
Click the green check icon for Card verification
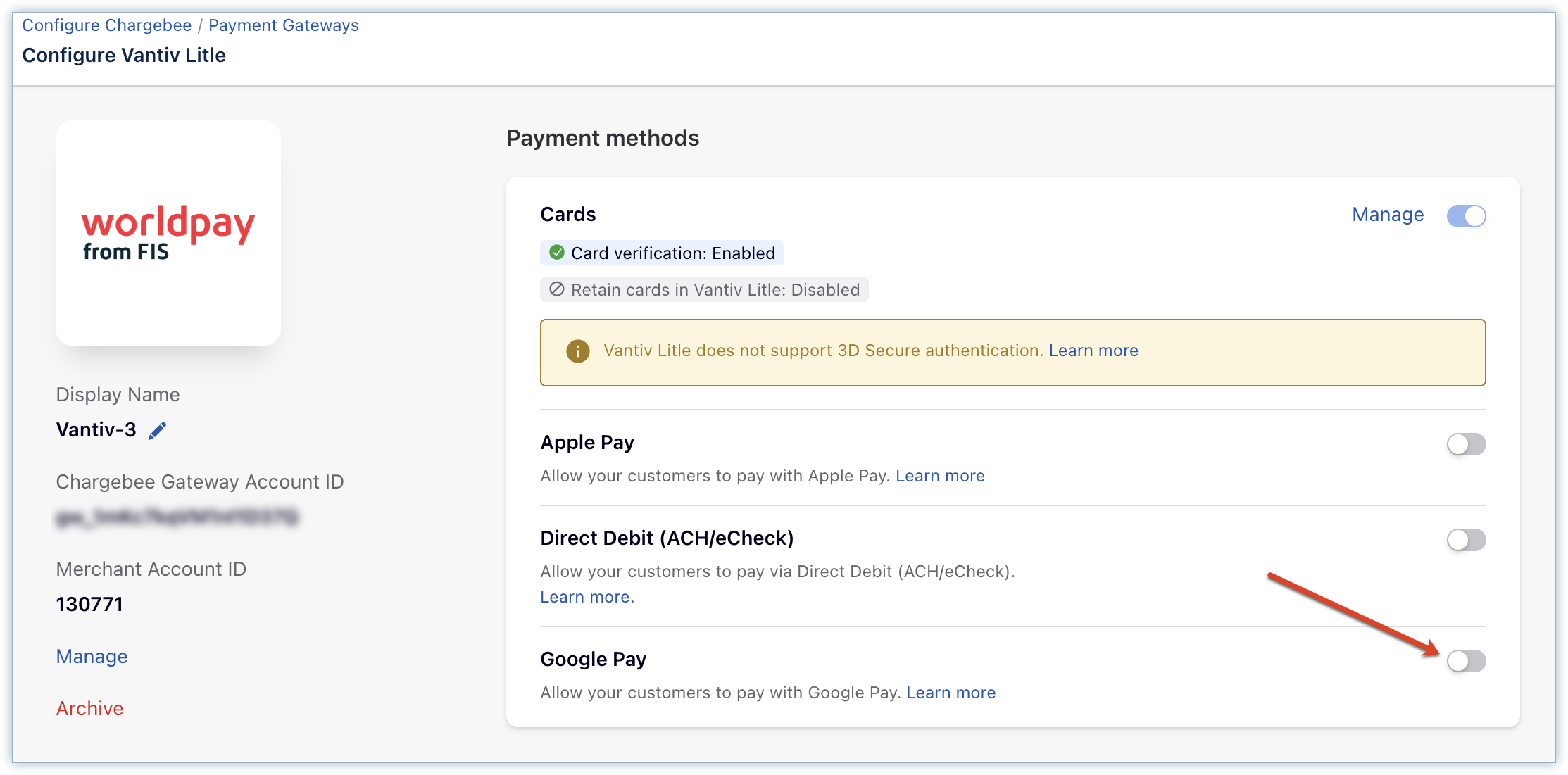557,253
